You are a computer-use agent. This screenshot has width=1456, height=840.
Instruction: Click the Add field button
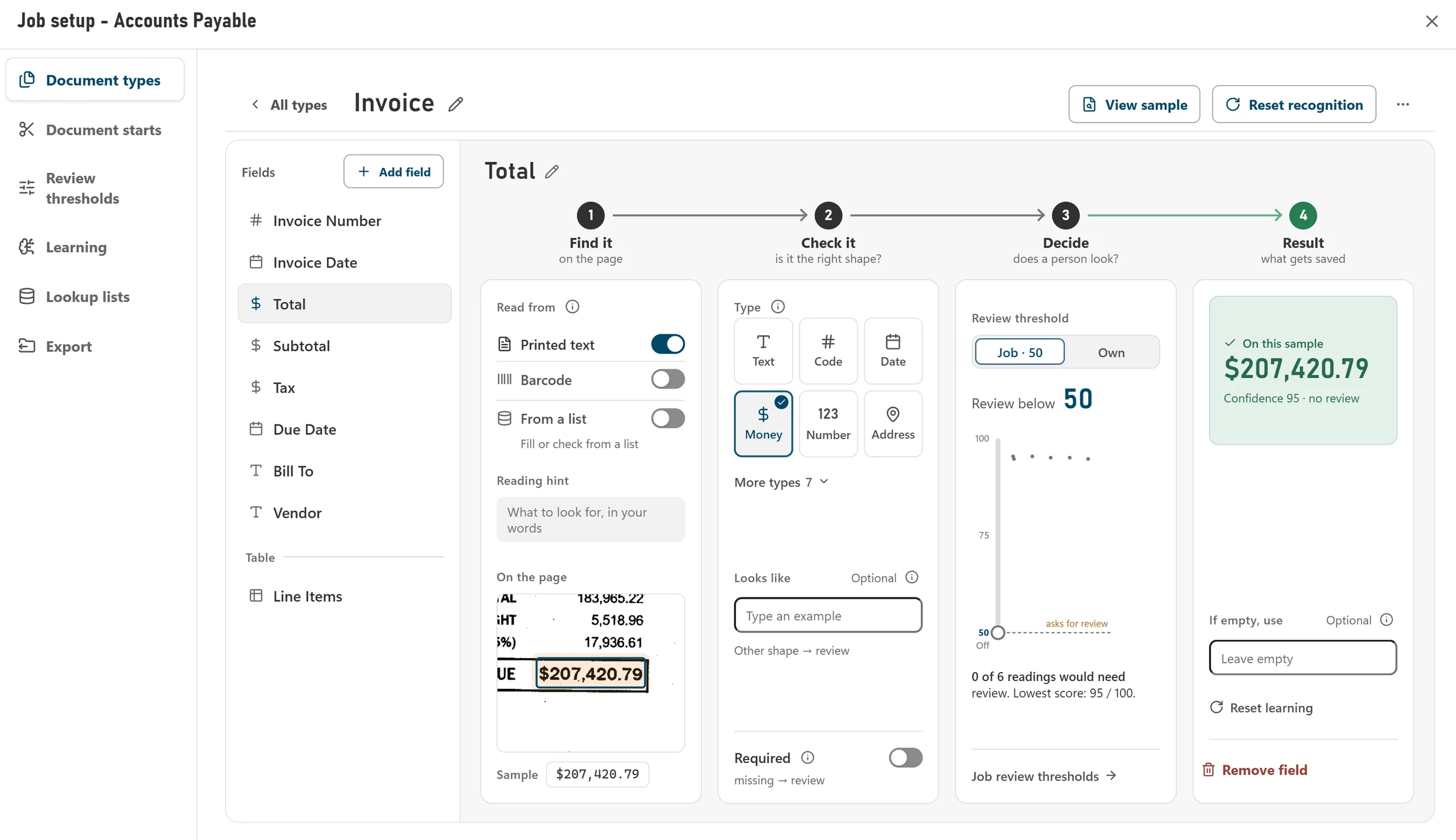click(393, 172)
